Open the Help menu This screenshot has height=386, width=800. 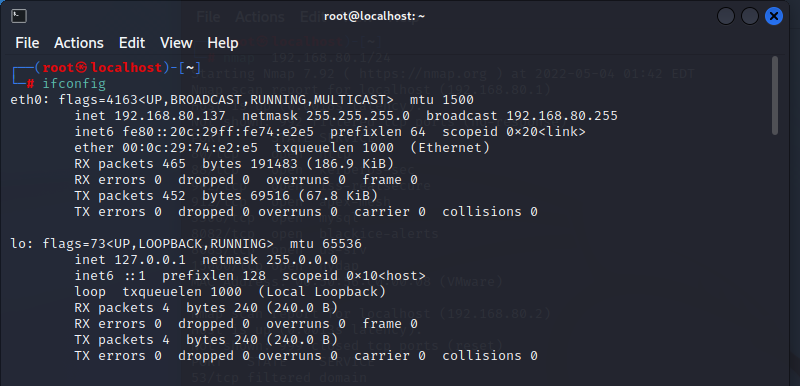click(x=222, y=43)
